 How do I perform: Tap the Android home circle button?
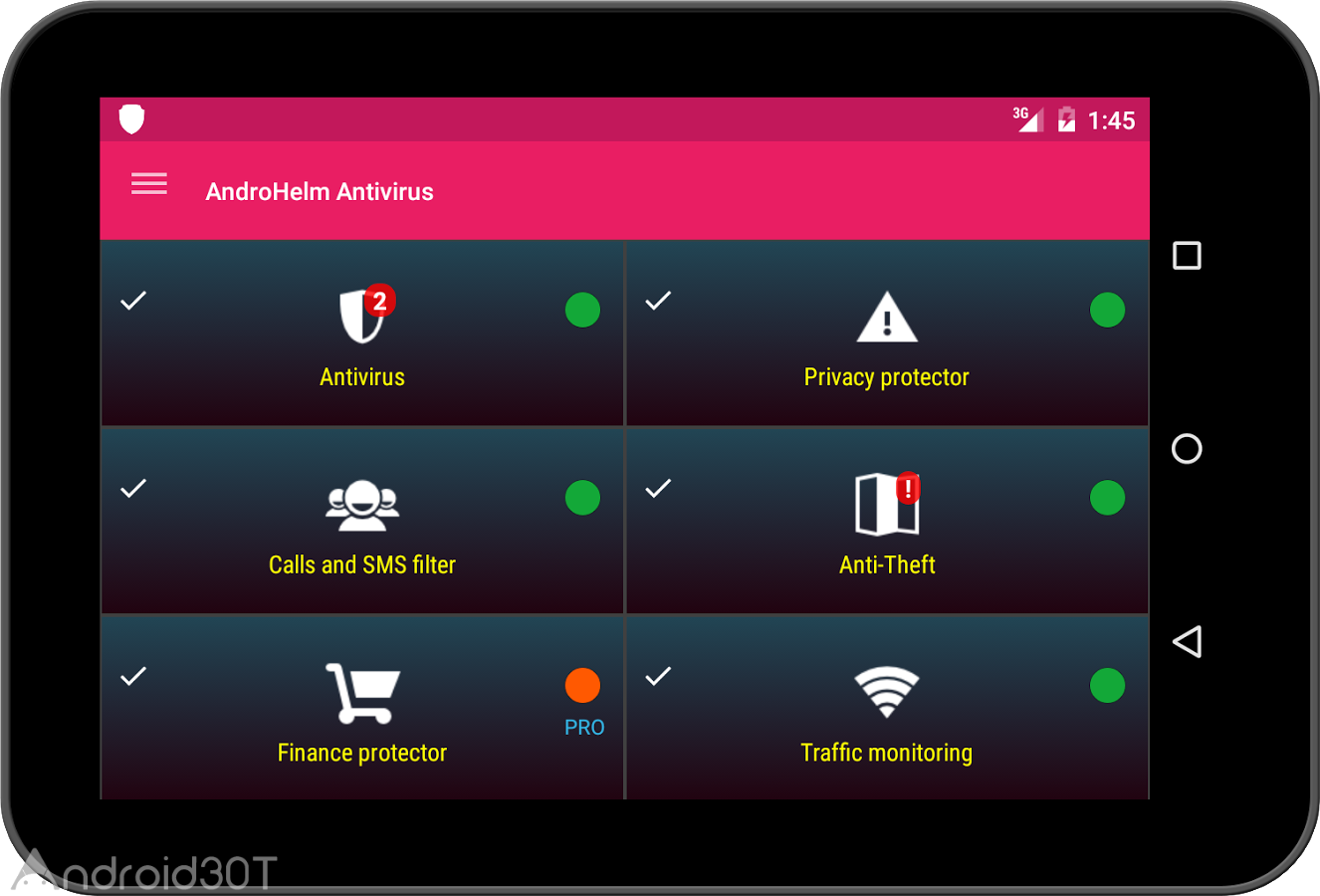click(1187, 448)
